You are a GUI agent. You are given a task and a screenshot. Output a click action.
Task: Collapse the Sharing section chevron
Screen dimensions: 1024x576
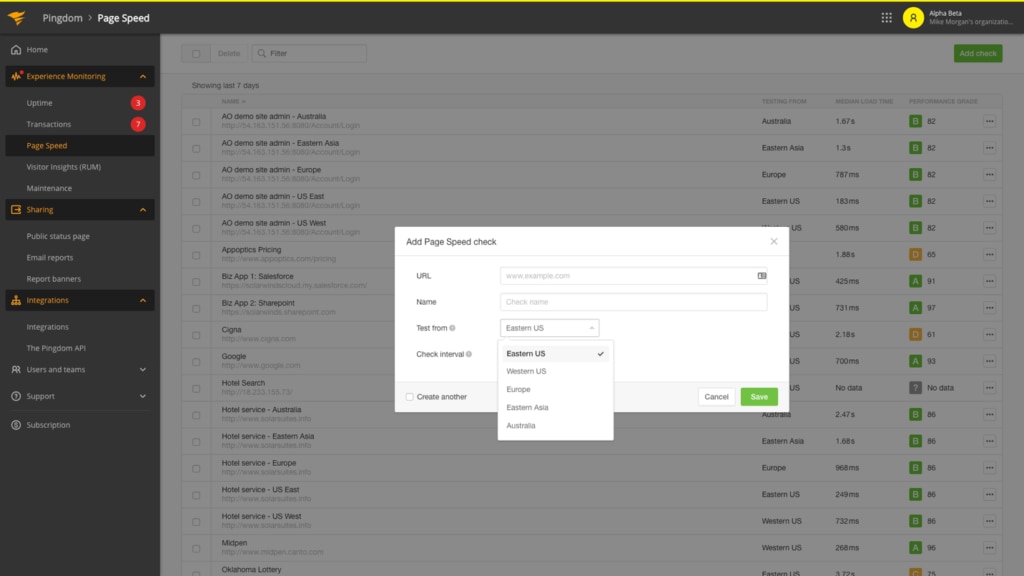142,210
